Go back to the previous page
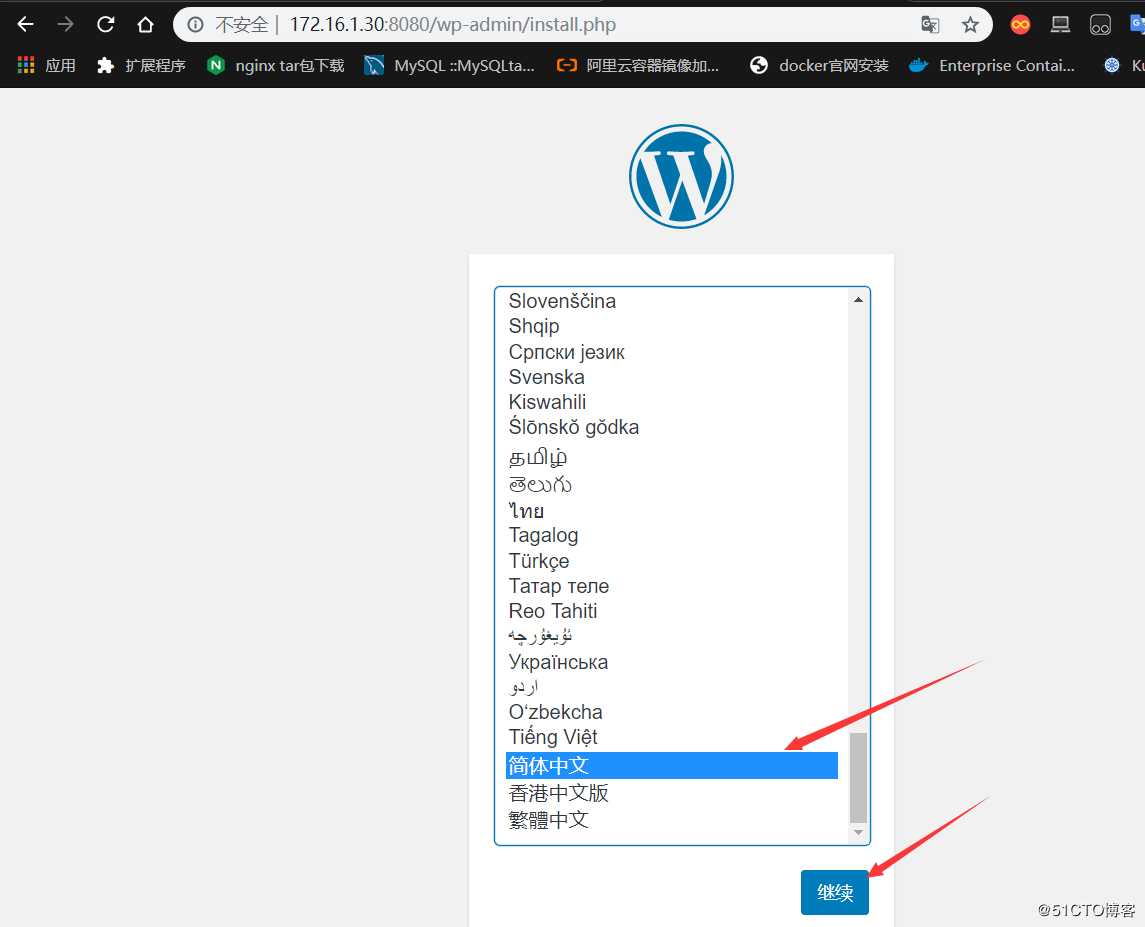 [x=26, y=25]
